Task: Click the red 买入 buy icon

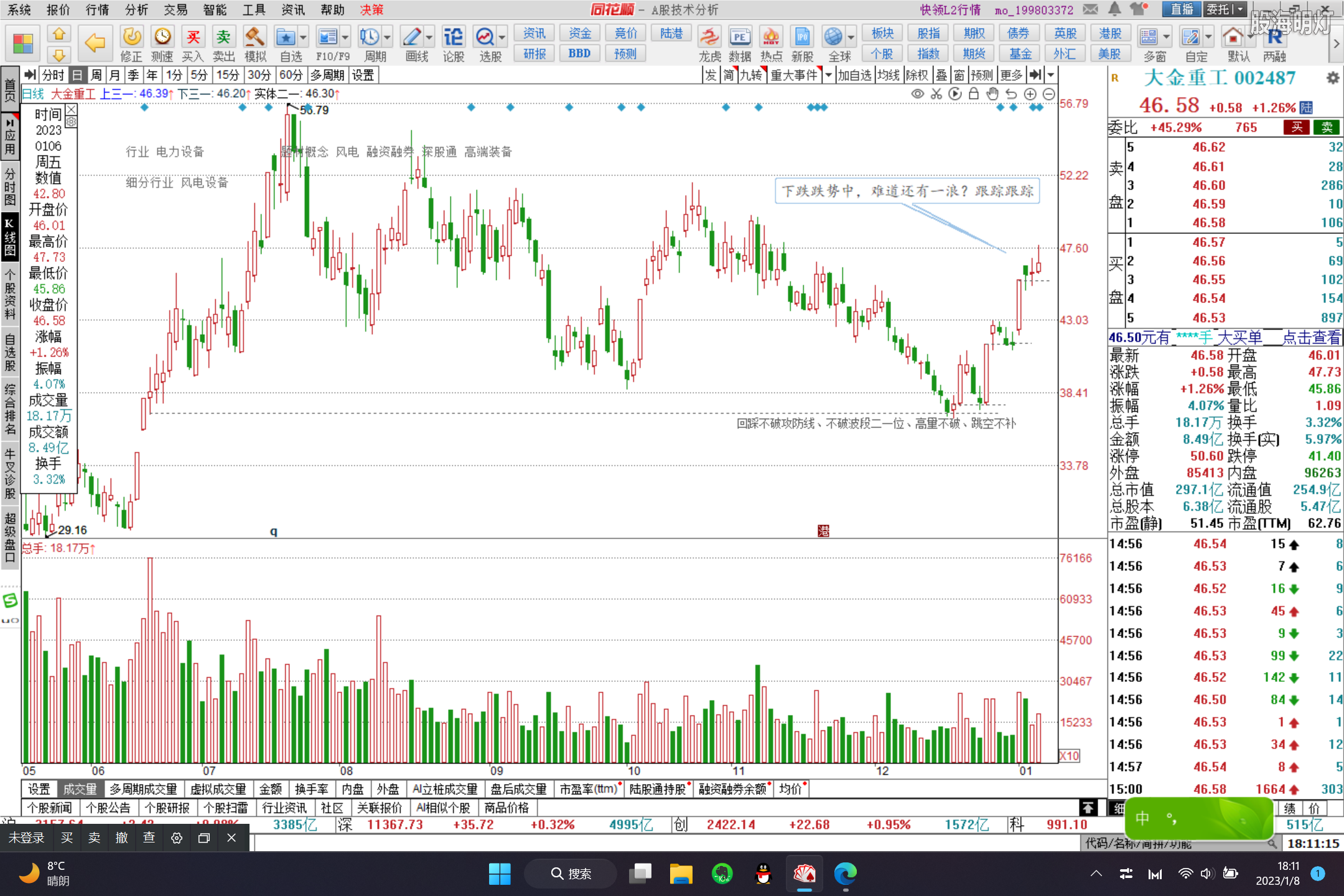Action: tap(193, 44)
